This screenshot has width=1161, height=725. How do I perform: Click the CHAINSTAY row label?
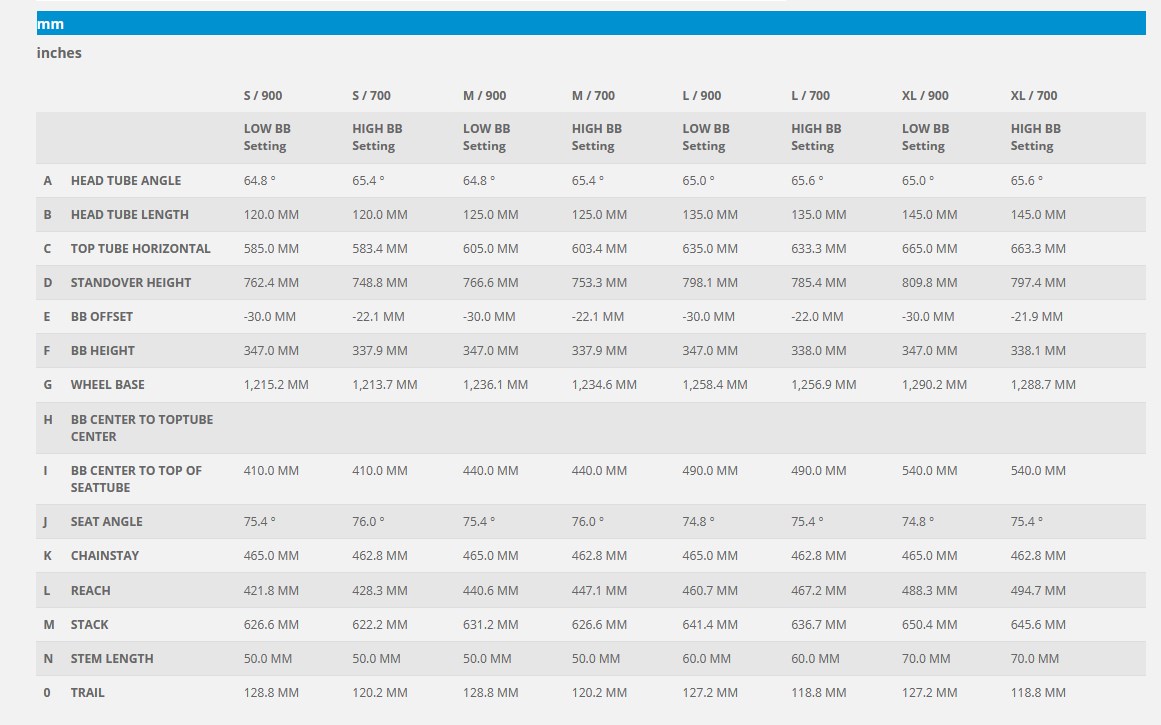pyautogui.click(x=105, y=556)
